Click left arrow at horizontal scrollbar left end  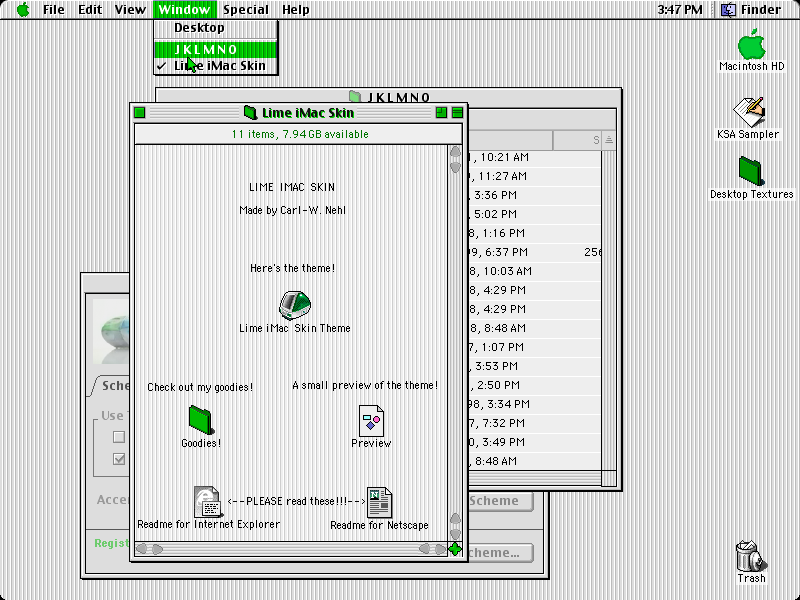click(141, 549)
